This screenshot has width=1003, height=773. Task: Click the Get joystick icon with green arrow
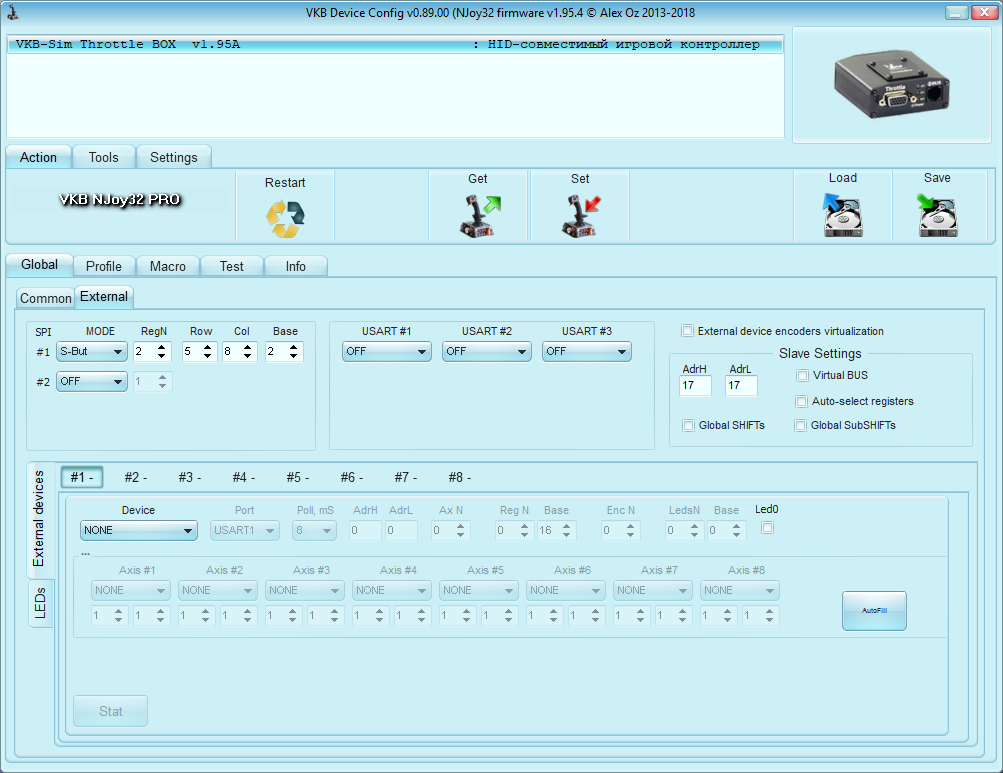[479, 217]
